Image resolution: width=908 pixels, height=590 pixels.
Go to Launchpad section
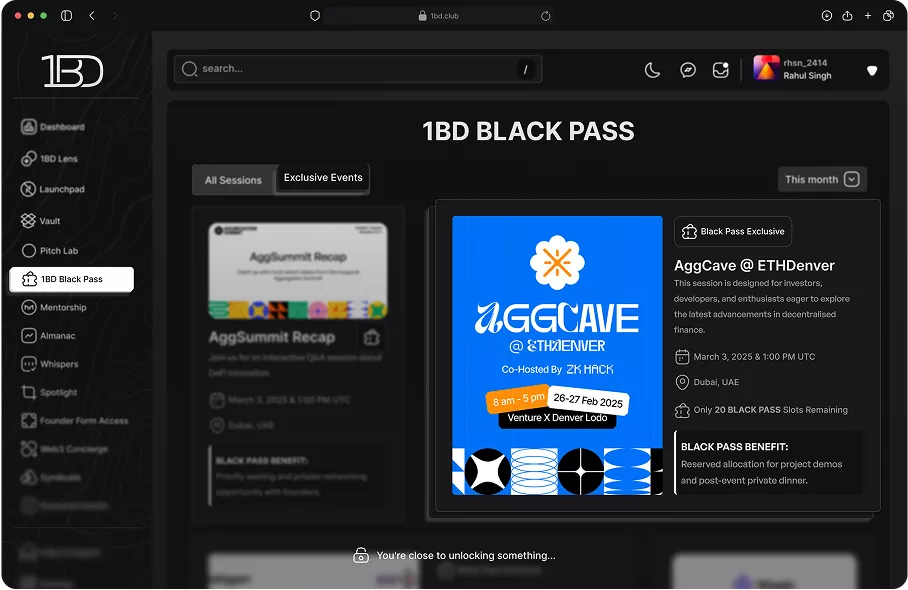[53, 189]
